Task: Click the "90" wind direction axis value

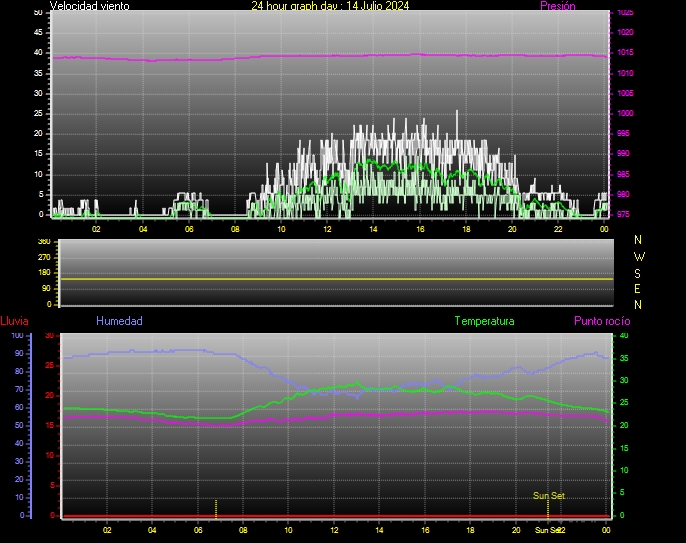Action: [x=46, y=288]
